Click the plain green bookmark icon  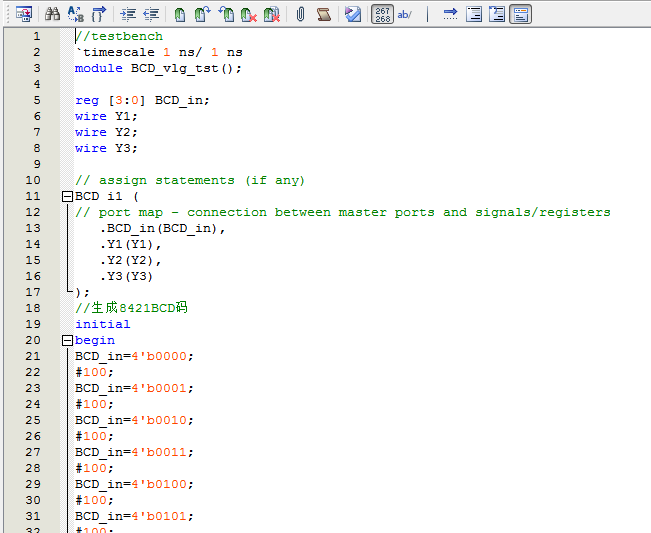tap(180, 14)
